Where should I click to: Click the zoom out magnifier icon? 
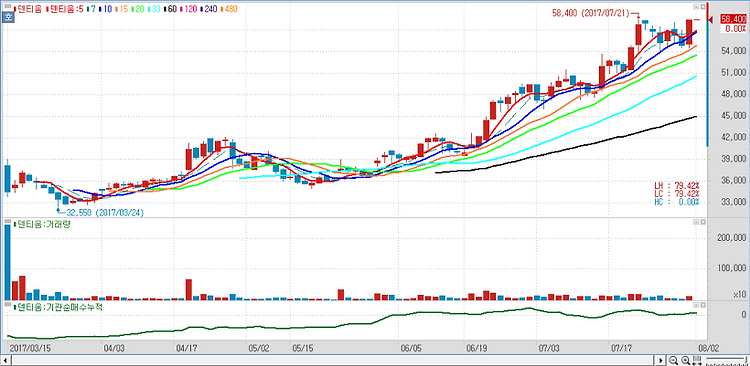tap(673, 360)
